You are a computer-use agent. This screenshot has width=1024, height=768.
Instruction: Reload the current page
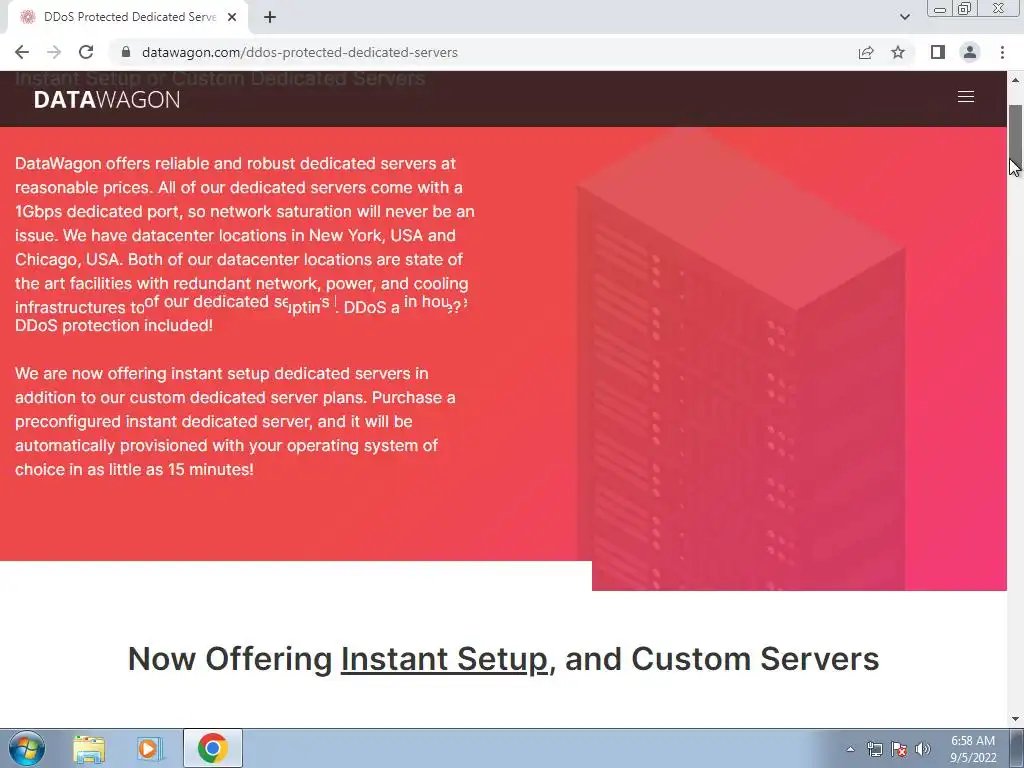pos(86,52)
